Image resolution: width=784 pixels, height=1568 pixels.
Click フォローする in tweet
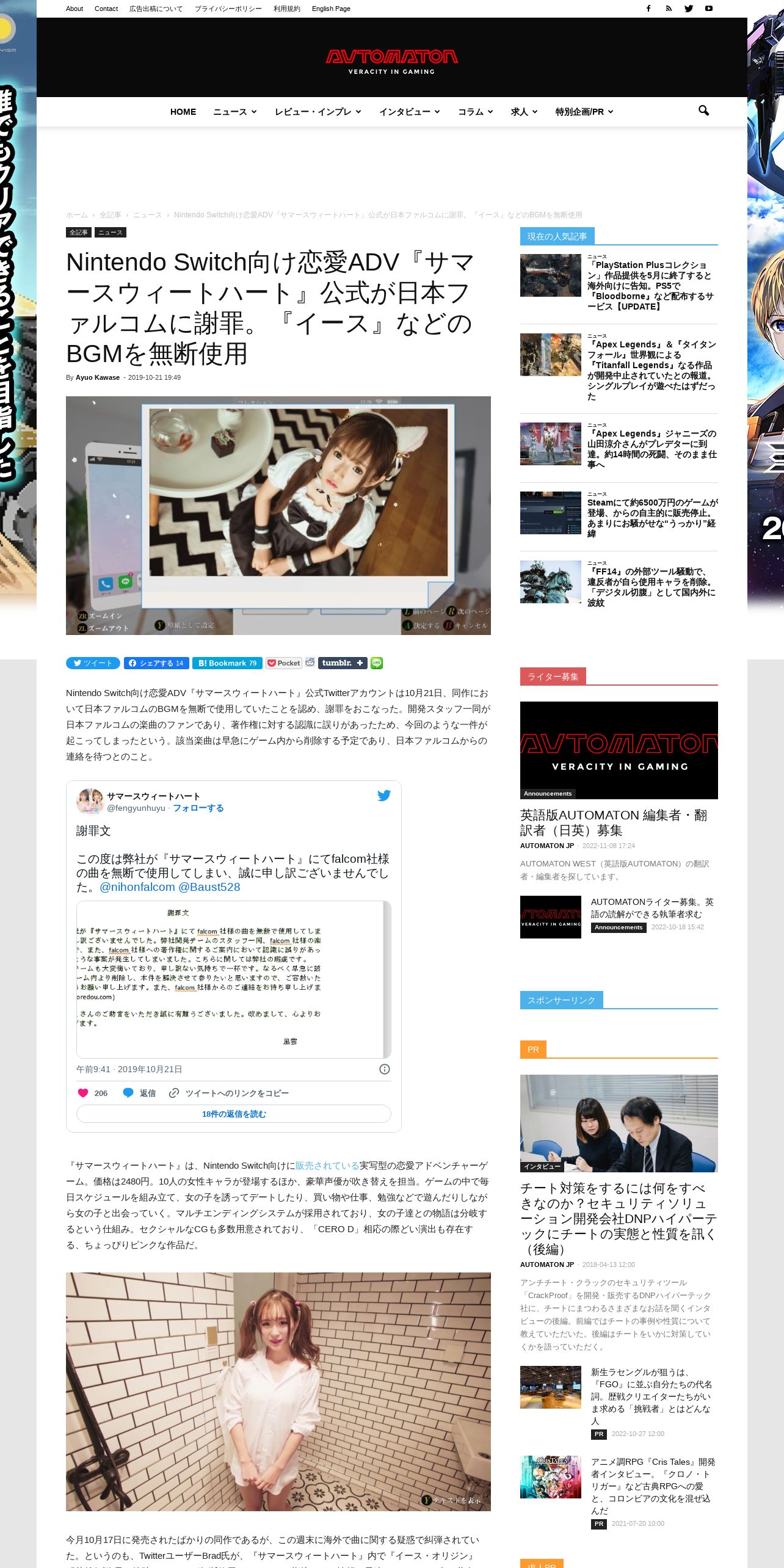coord(198,808)
